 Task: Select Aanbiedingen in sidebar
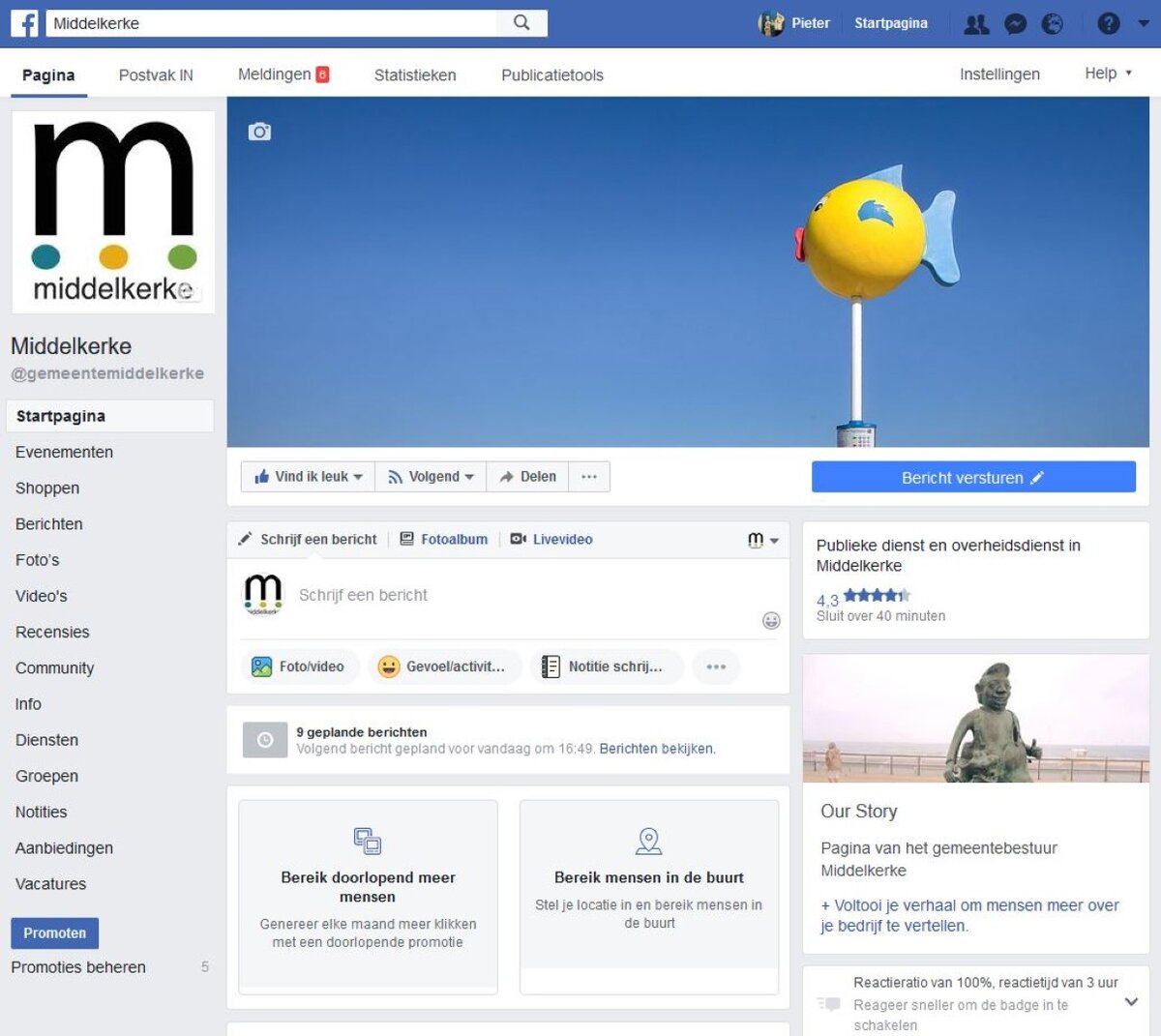(x=64, y=848)
